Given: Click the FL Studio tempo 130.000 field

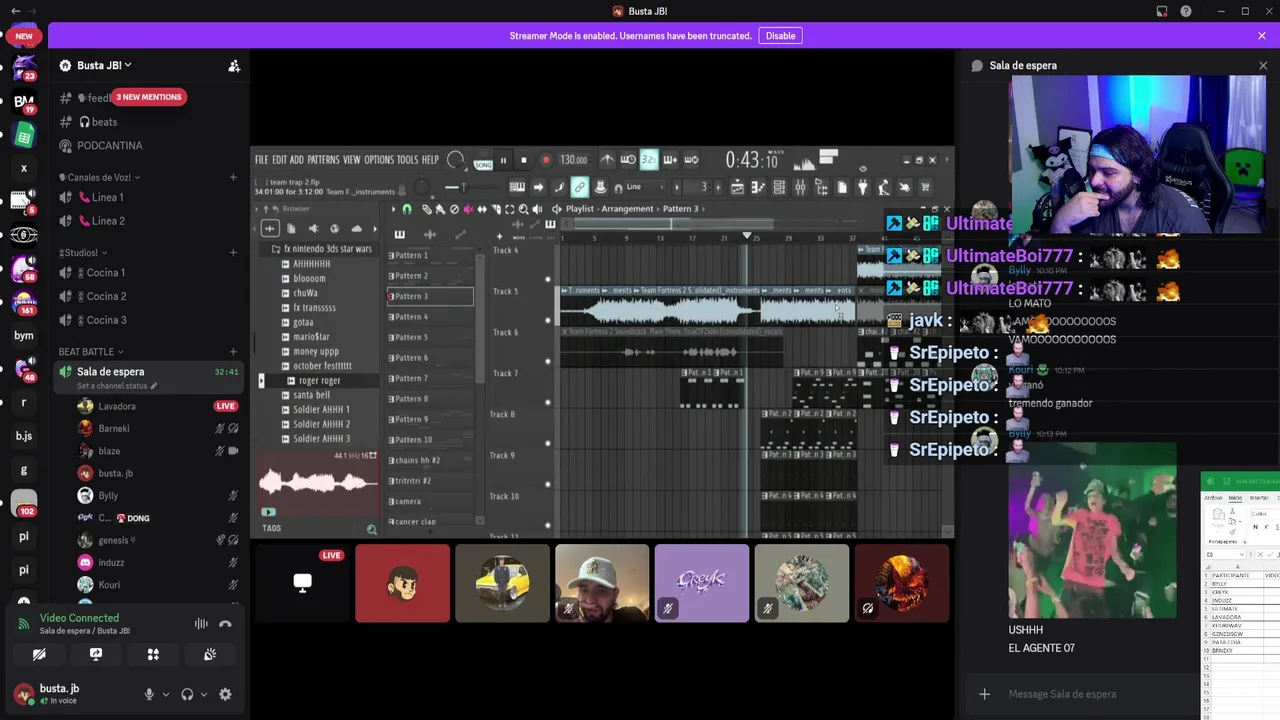Looking at the screenshot, I should [574, 160].
